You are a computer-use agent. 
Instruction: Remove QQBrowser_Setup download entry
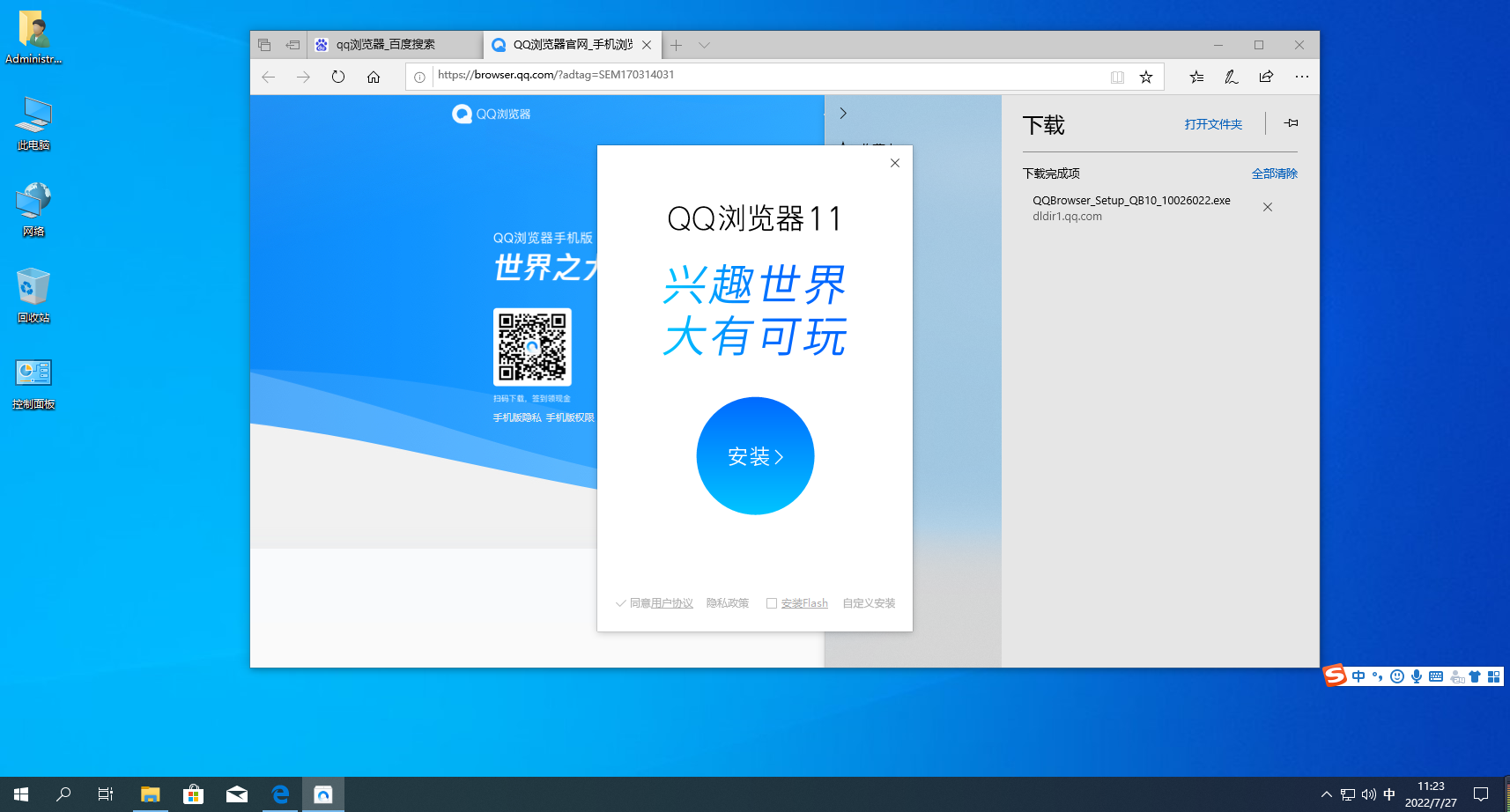(1268, 207)
